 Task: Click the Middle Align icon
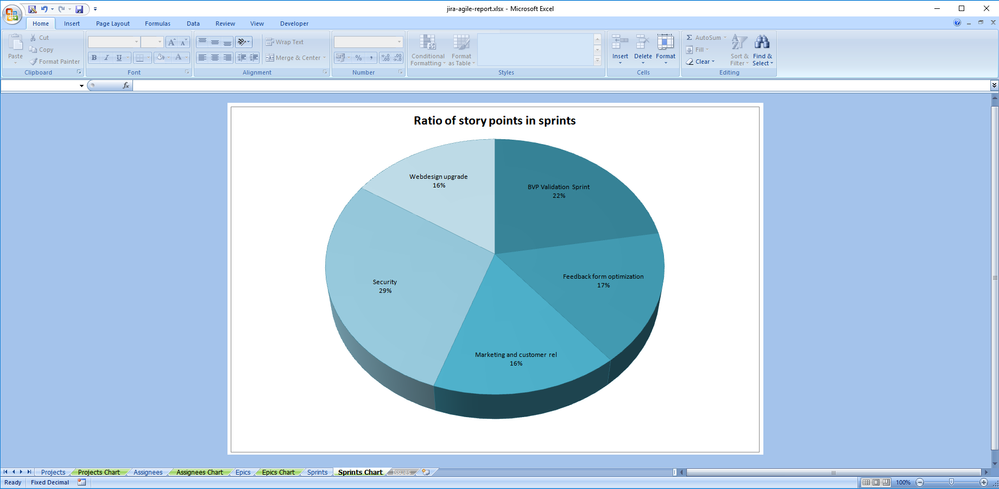tap(215, 42)
